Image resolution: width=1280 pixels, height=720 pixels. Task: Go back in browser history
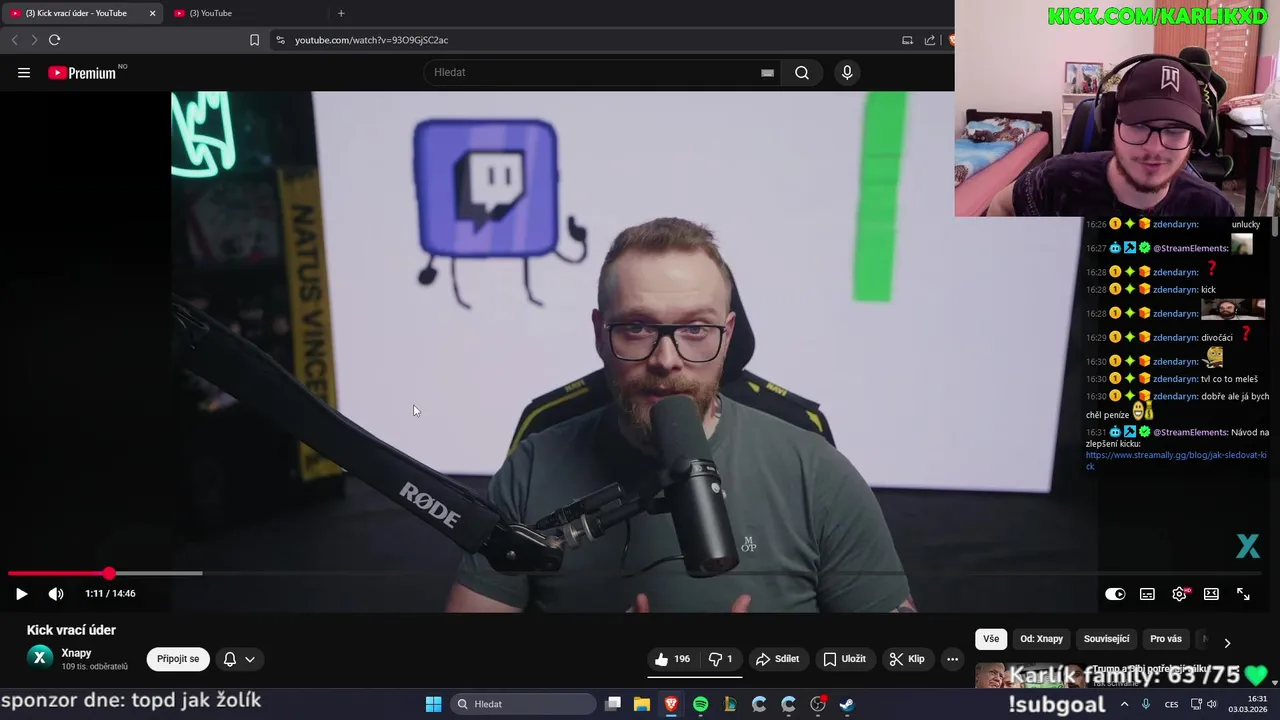(14, 40)
